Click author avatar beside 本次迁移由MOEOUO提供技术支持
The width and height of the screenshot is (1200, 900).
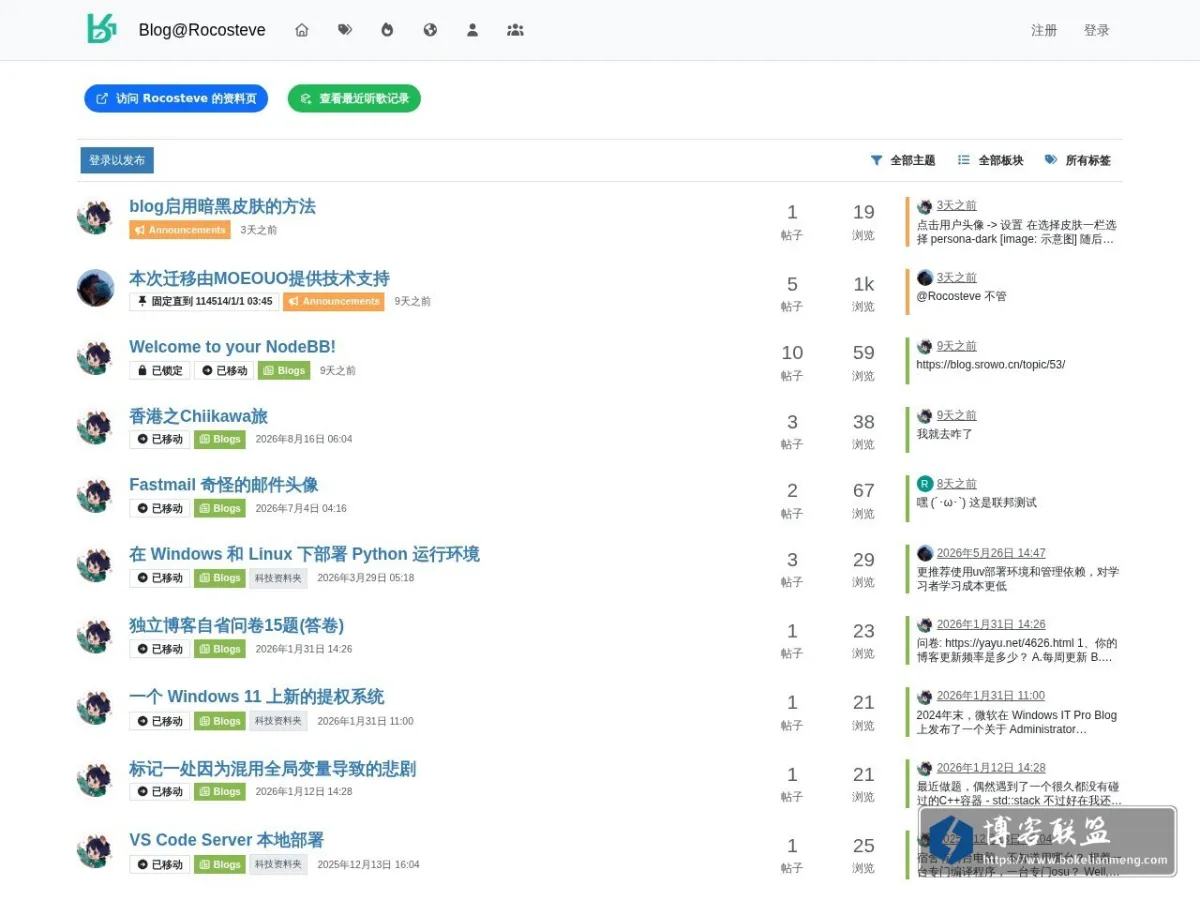click(96, 288)
